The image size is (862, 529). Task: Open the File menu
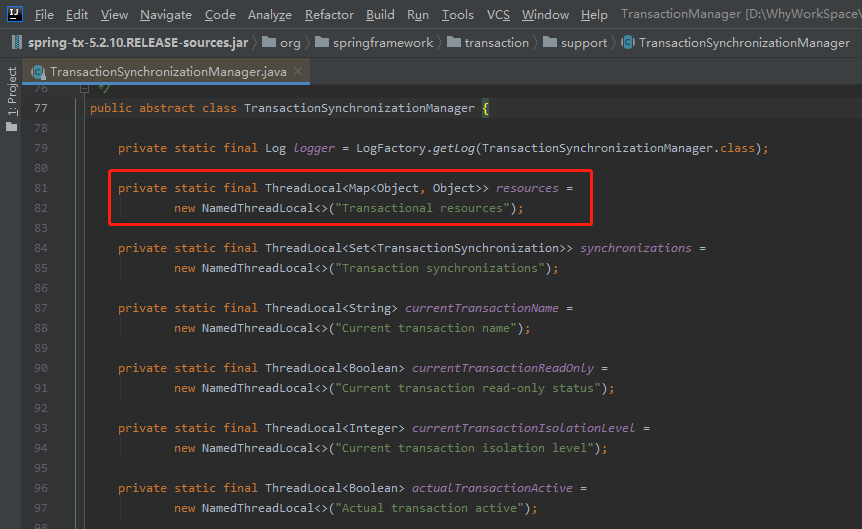pos(44,15)
